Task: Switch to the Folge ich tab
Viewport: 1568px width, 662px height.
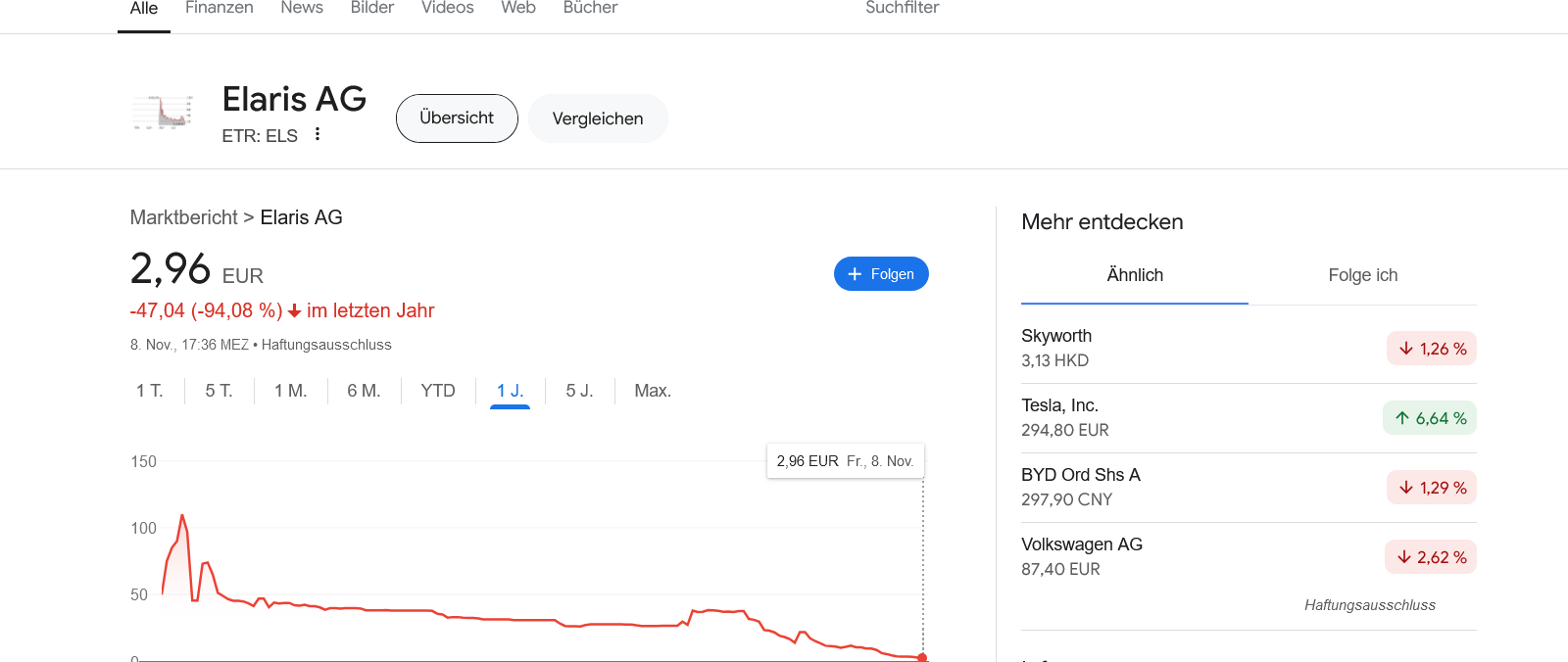Action: coord(1362,275)
